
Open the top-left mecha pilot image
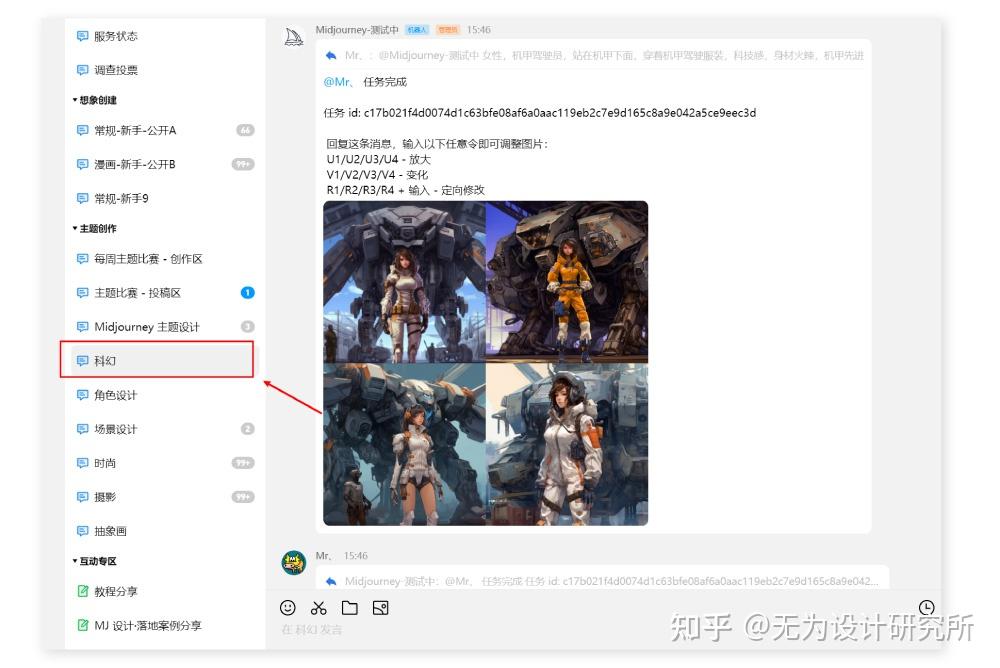(404, 282)
